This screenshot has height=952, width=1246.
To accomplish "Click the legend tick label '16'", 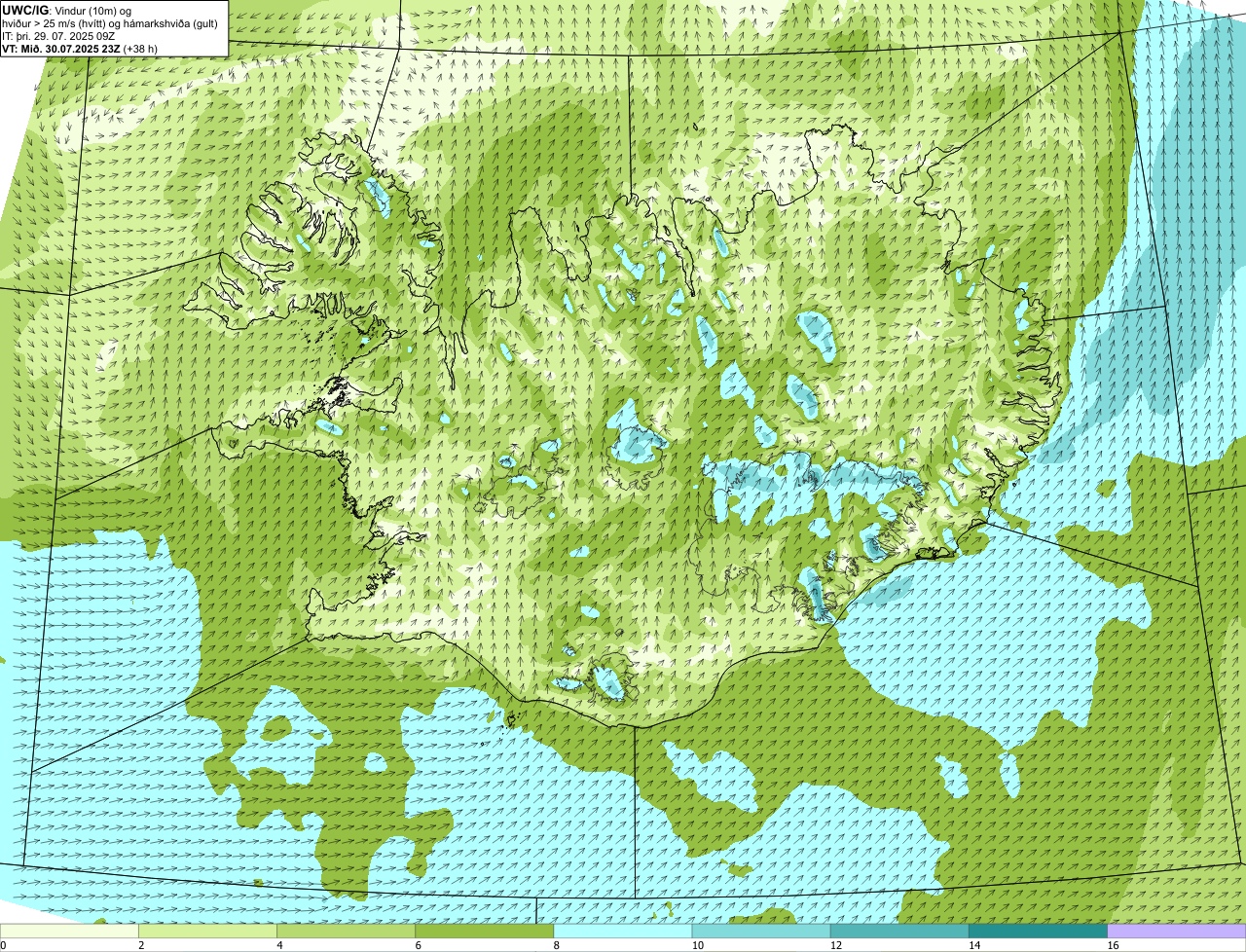I will (x=1112, y=945).
